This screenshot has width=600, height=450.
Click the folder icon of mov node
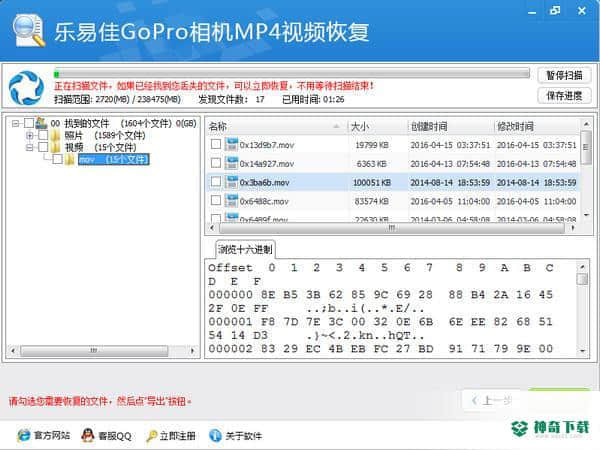tap(70, 159)
